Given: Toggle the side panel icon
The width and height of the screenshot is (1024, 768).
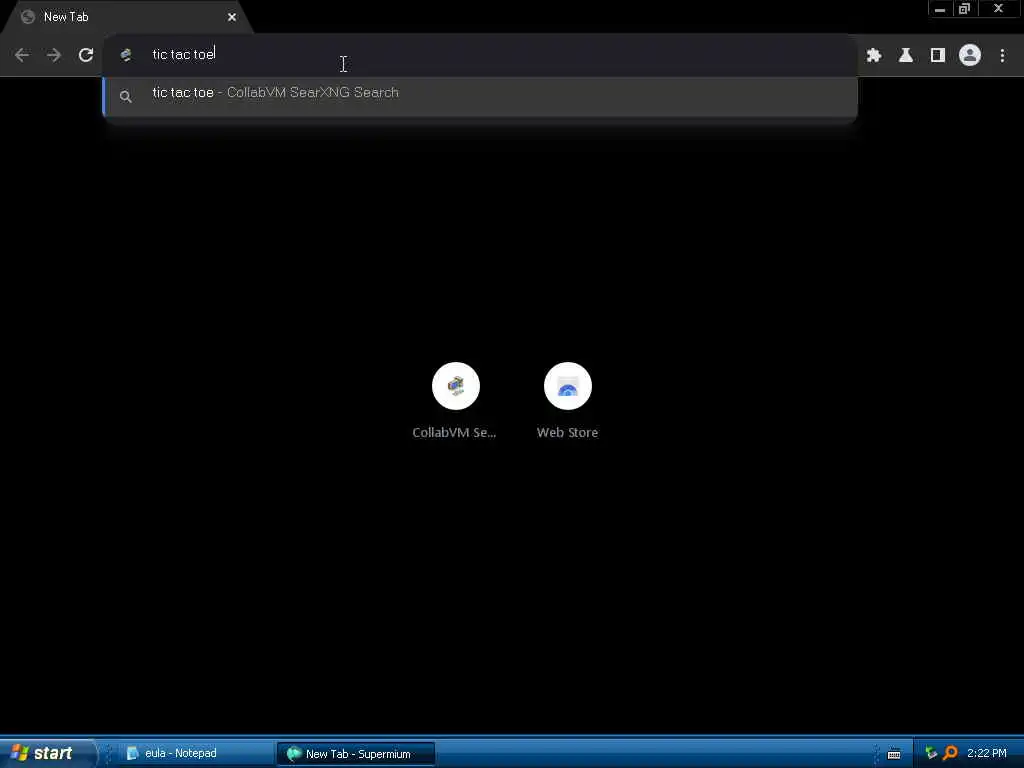Looking at the screenshot, I should click(x=938, y=56).
